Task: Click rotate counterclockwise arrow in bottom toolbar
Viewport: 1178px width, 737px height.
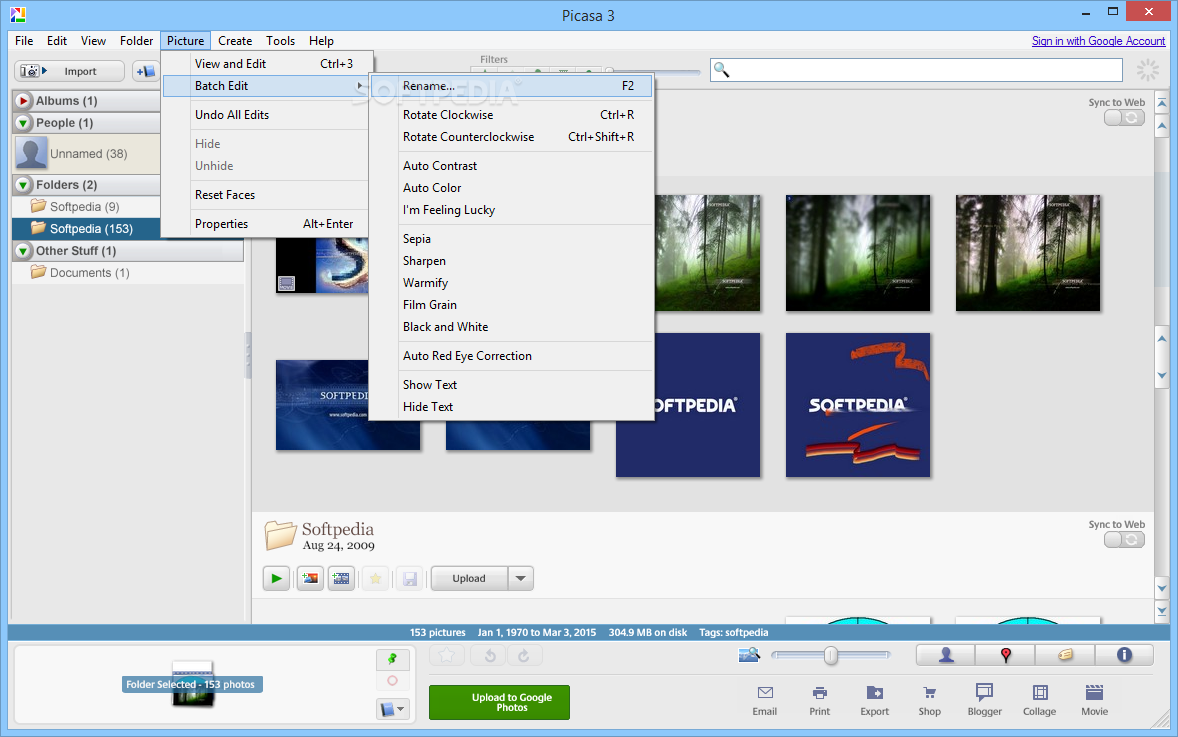Action: (x=490, y=655)
